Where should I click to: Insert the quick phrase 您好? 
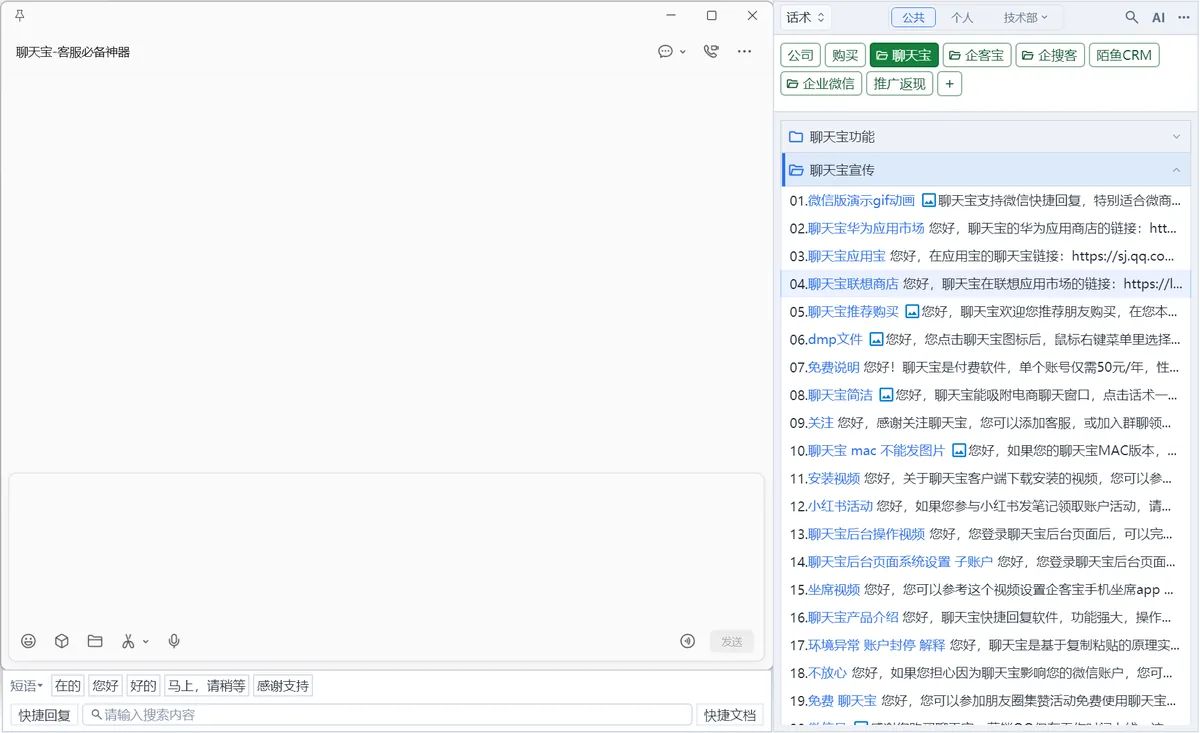105,685
